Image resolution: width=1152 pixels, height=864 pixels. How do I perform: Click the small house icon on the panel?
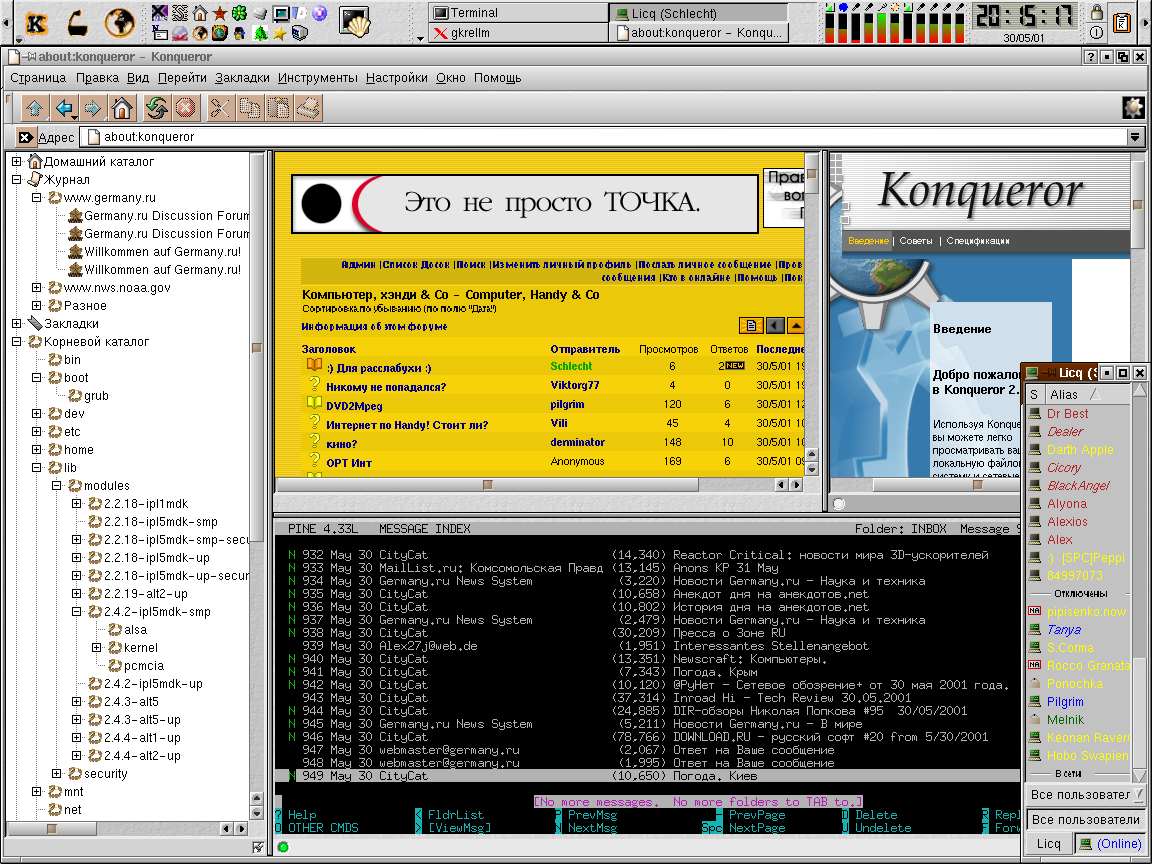(x=200, y=13)
